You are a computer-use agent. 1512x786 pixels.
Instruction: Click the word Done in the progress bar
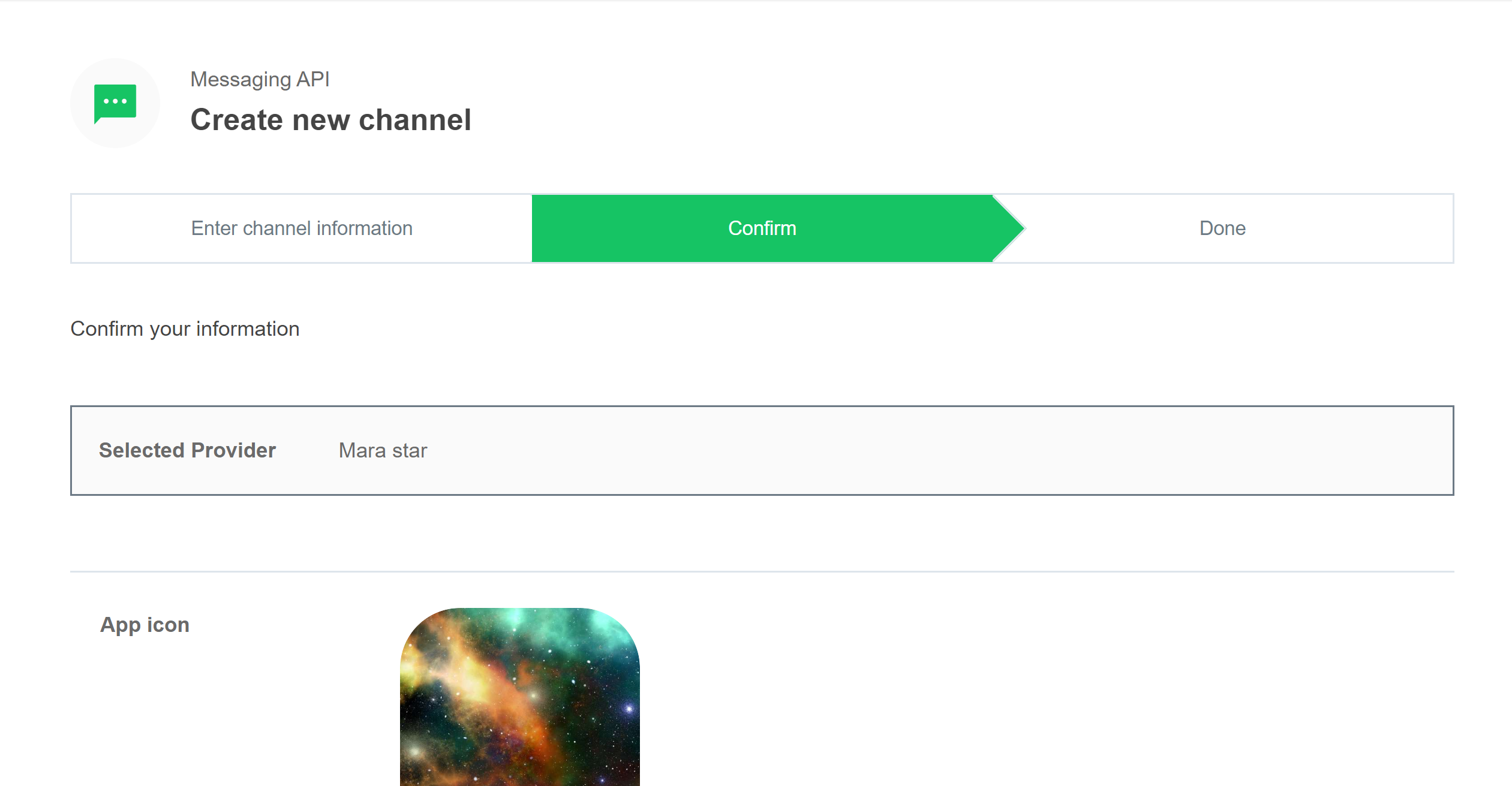pyautogui.click(x=1222, y=228)
